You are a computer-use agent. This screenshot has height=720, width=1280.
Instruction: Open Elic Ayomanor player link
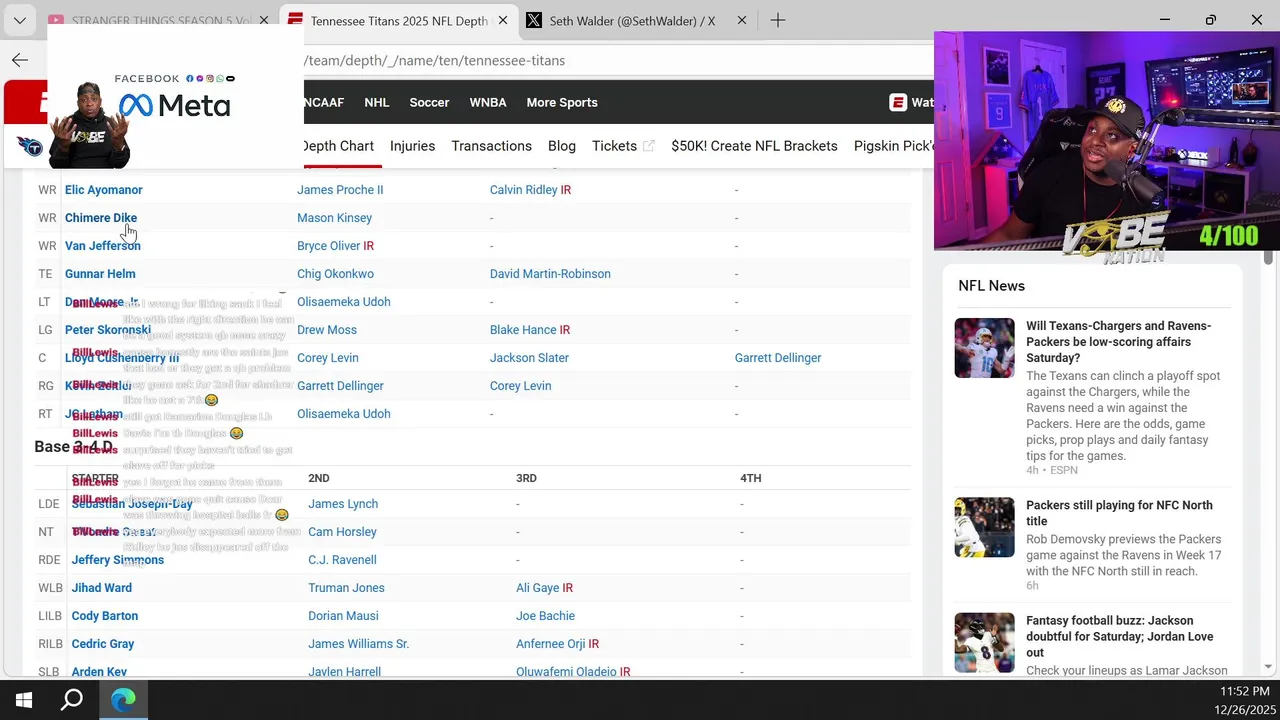point(104,190)
